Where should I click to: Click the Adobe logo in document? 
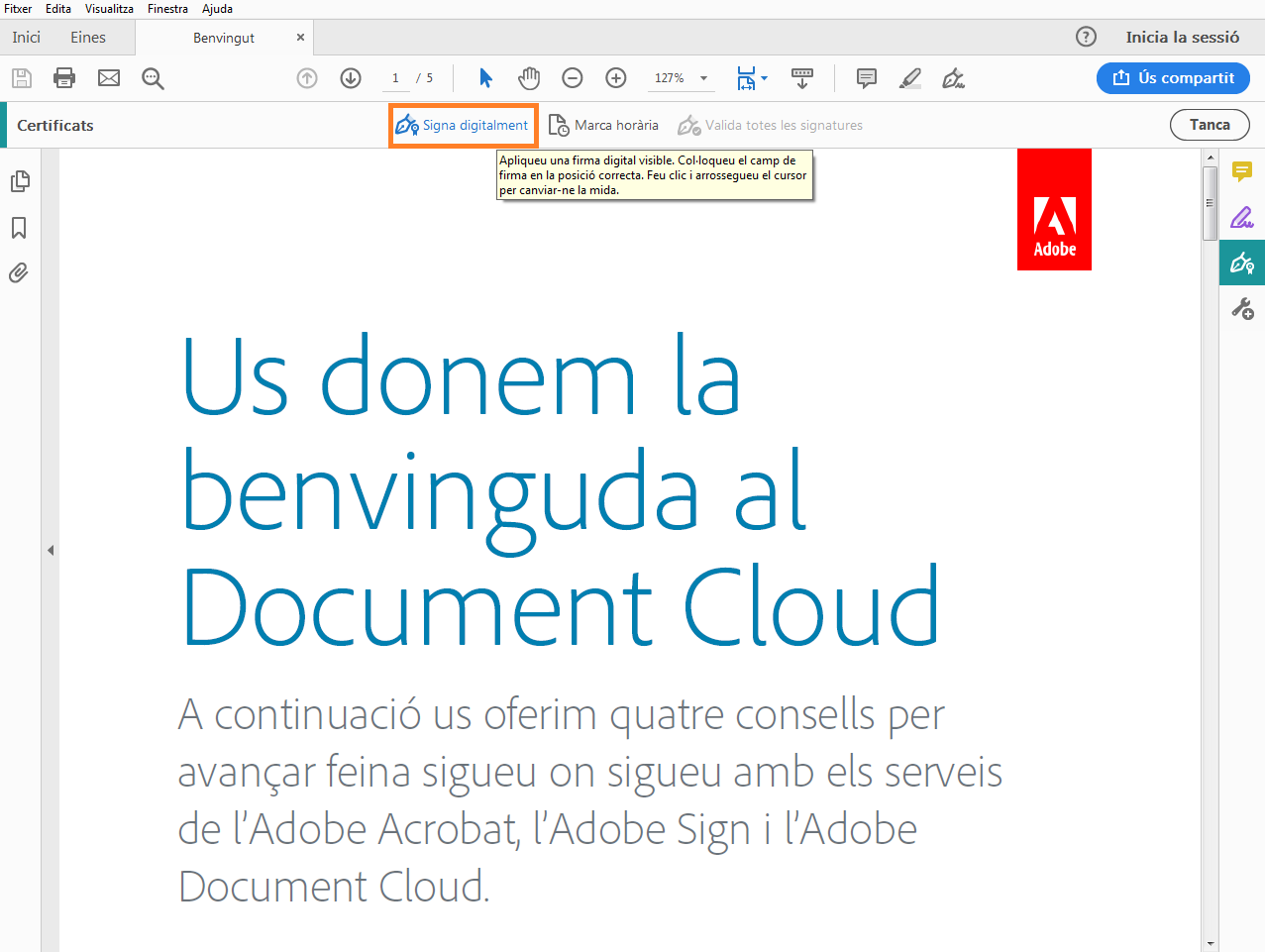1054,209
